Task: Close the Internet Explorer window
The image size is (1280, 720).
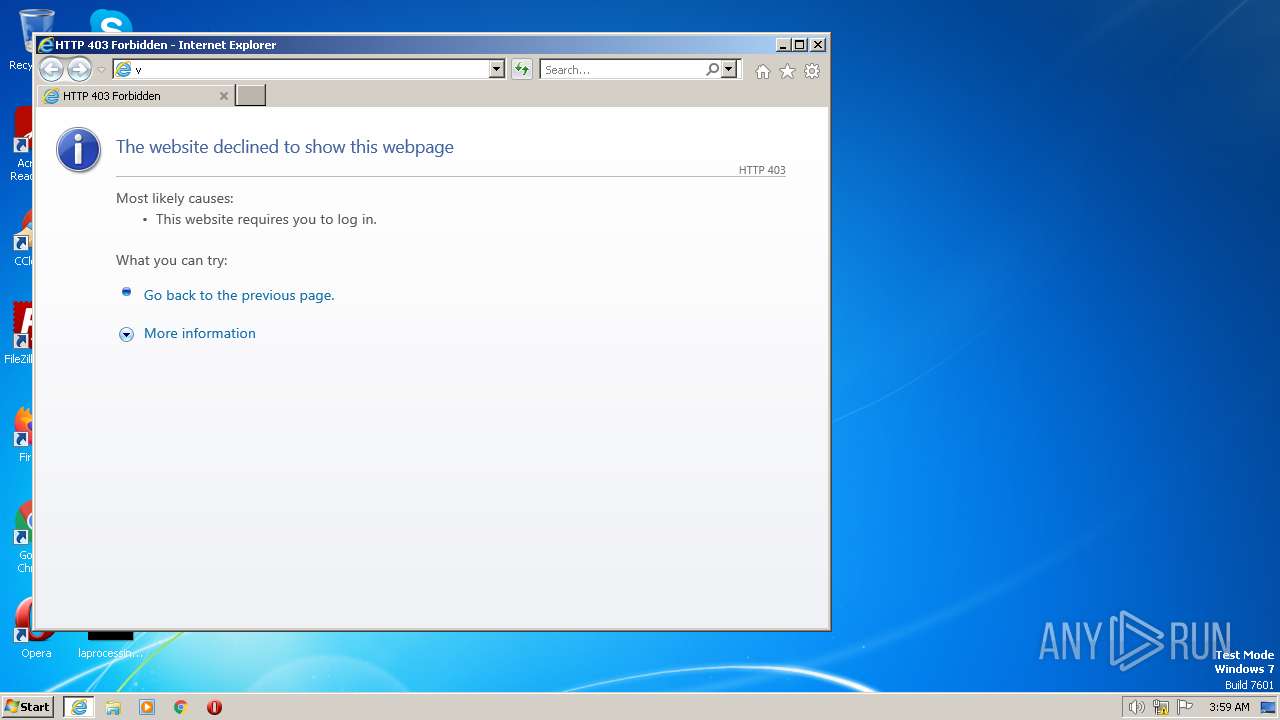Action: [x=818, y=45]
